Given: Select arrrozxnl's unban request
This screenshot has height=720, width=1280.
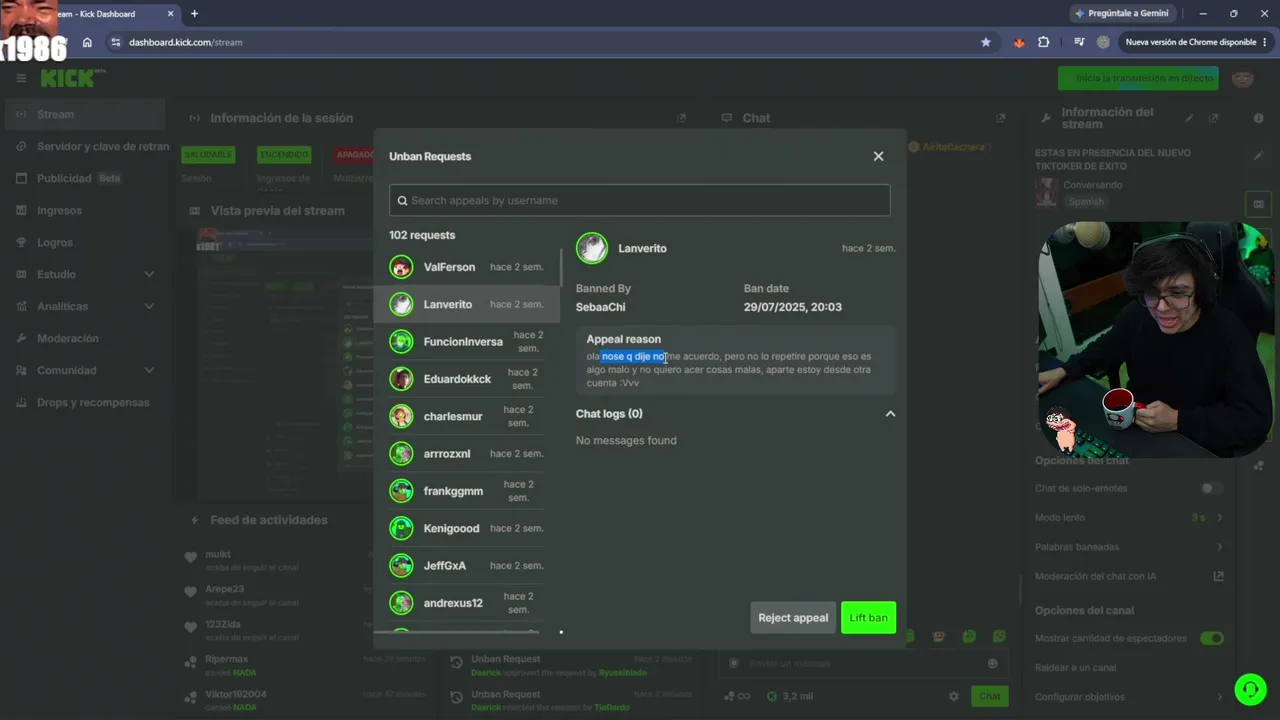Looking at the screenshot, I should click(x=467, y=454).
